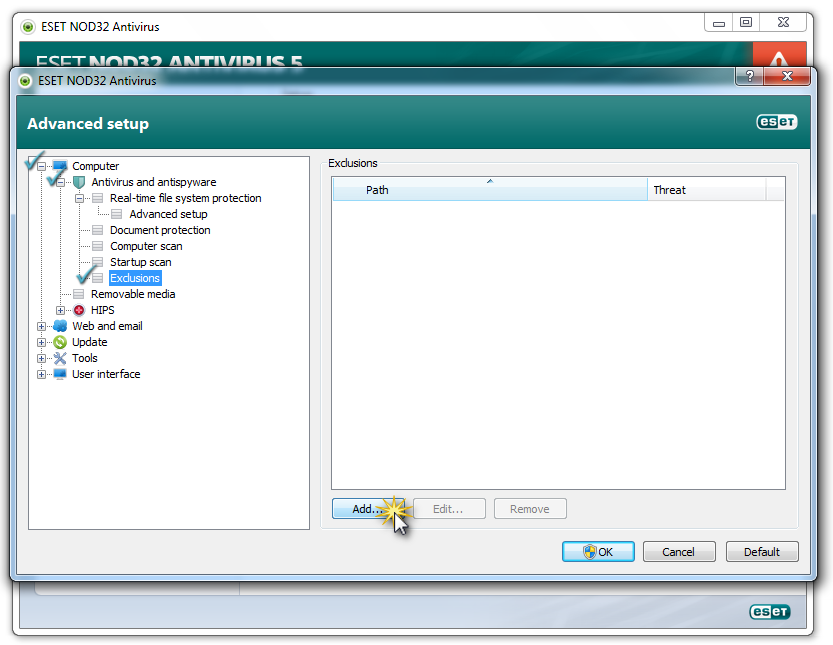The width and height of the screenshot is (833, 645).
Task: Select Tools label in tree
Action: (x=85, y=358)
